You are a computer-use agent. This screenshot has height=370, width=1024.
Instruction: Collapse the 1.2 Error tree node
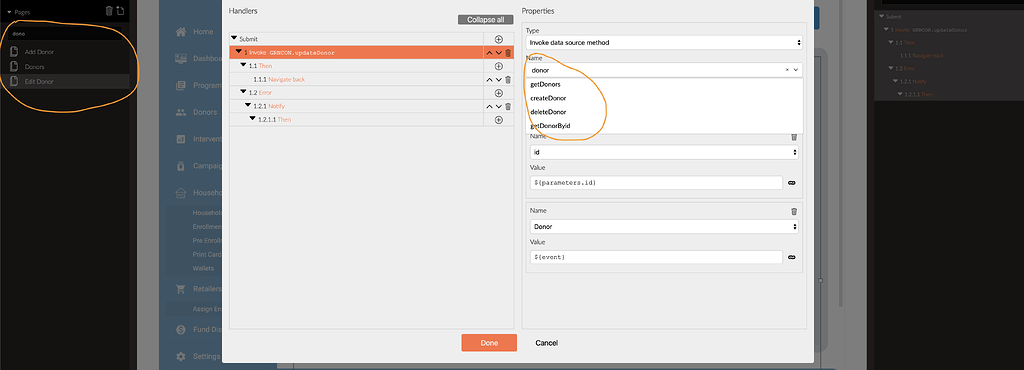pyautogui.click(x=243, y=92)
